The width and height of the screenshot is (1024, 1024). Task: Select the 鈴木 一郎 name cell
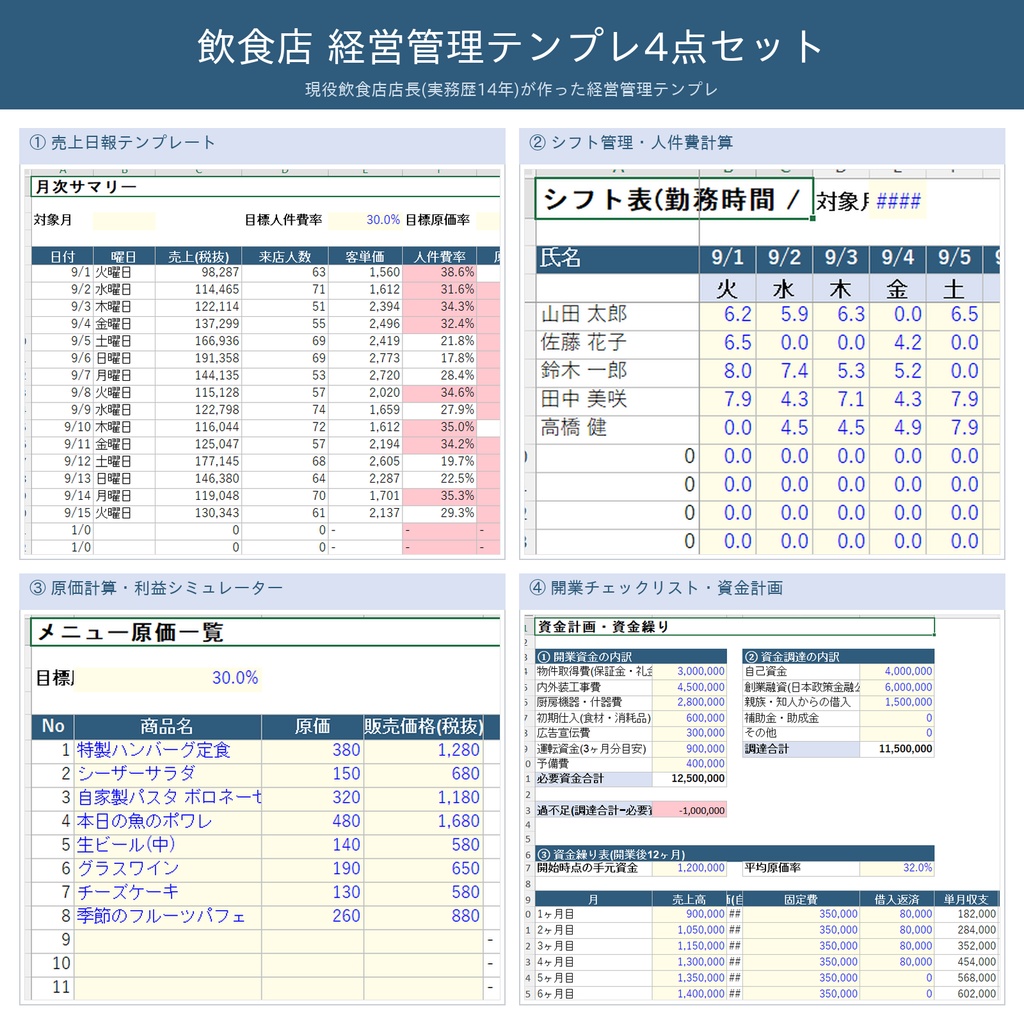coord(617,371)
